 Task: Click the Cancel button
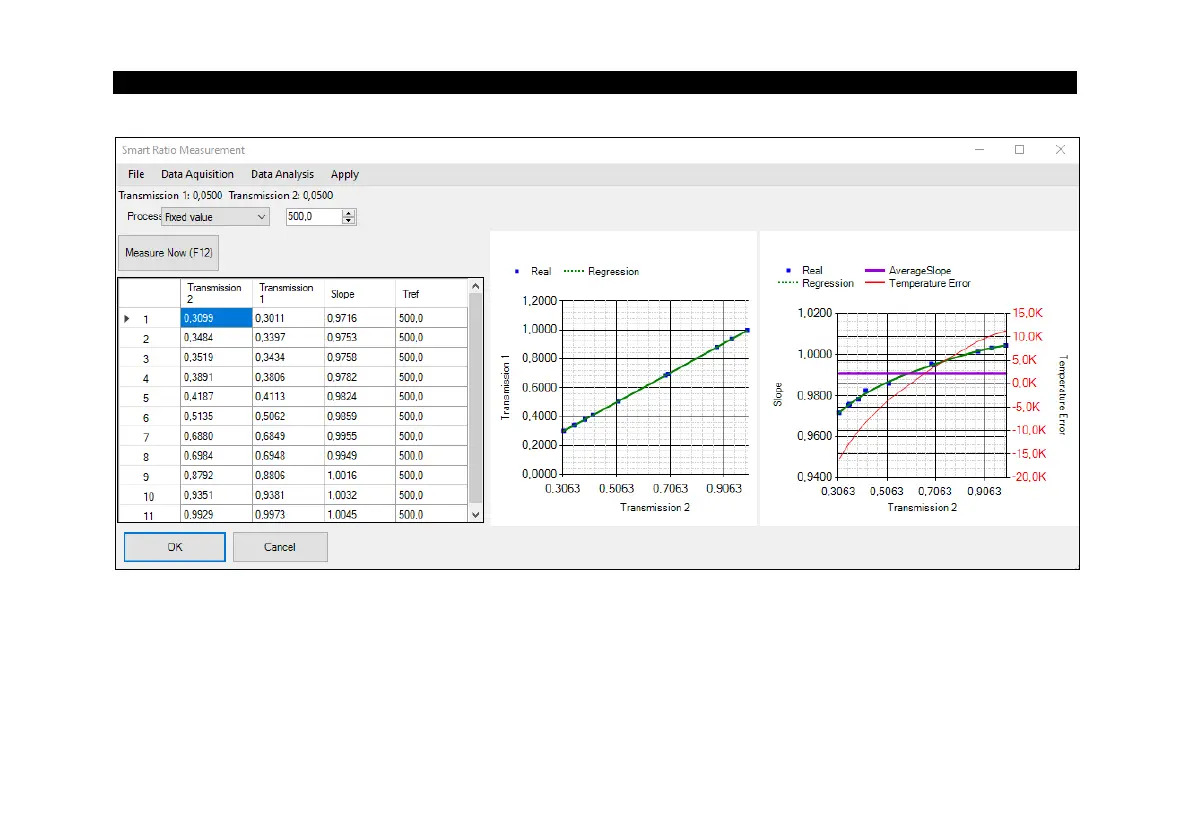coord(280,547)
